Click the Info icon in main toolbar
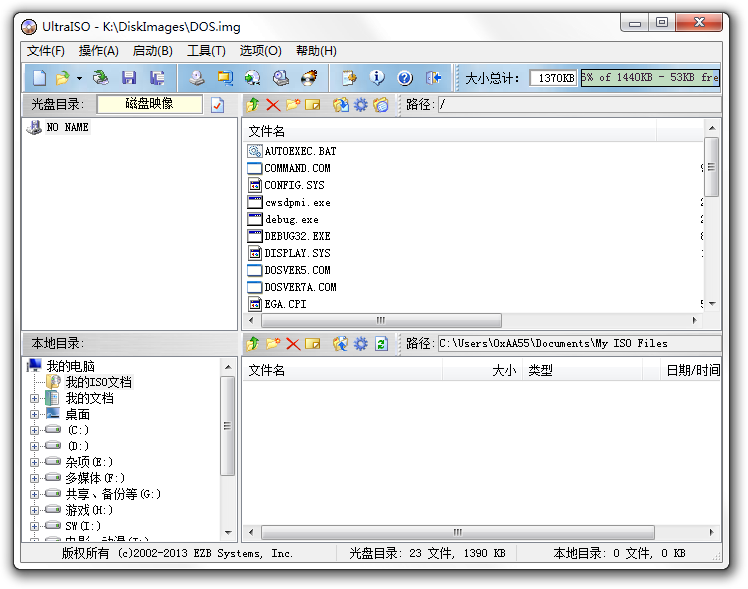Viewport: 748px width, 589px height. 377,78
